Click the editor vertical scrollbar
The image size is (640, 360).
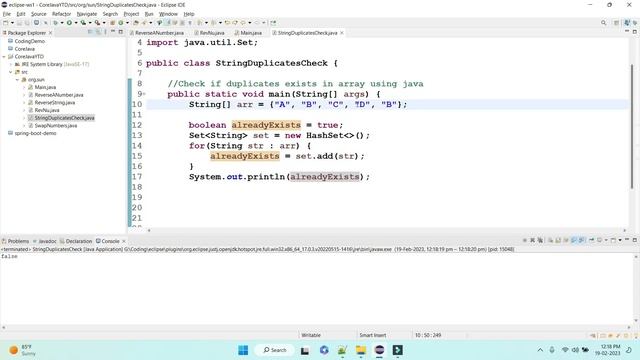pos(632,127)
